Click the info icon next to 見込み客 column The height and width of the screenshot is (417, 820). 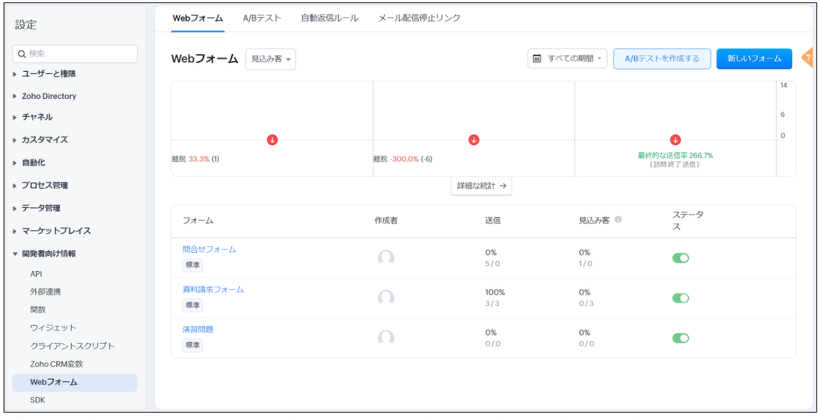pyautogui.click(x=618, y=220)
